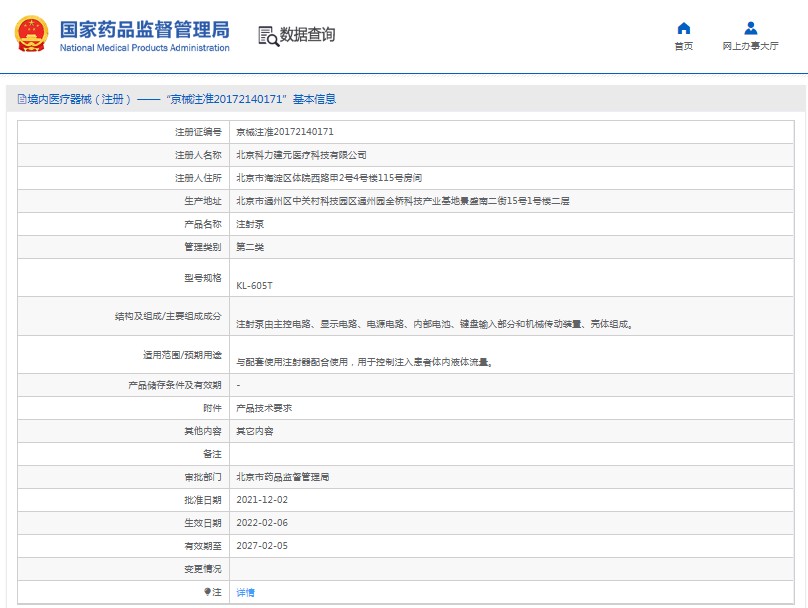
Task: Select the intended use description text
Action: 364,362
